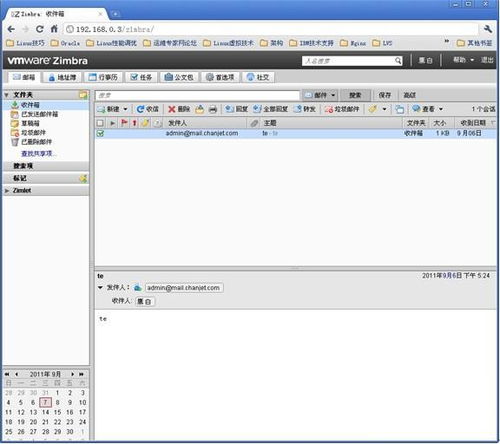
Task: Click the Reply All icon
Action: pos(257,109)
